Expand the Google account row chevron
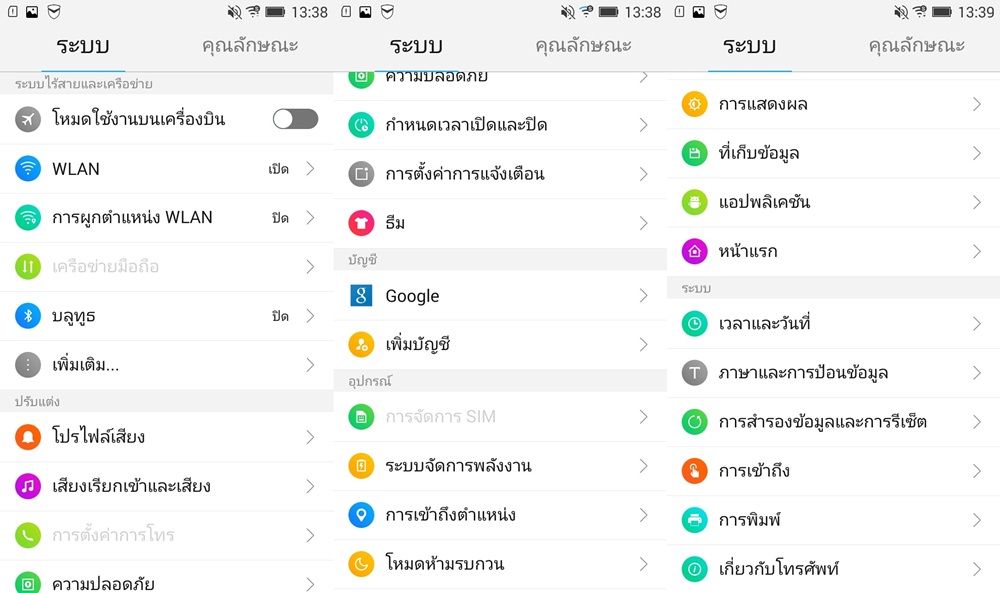The width and height of the screenshot is (1000, 593). pos(644,296)
